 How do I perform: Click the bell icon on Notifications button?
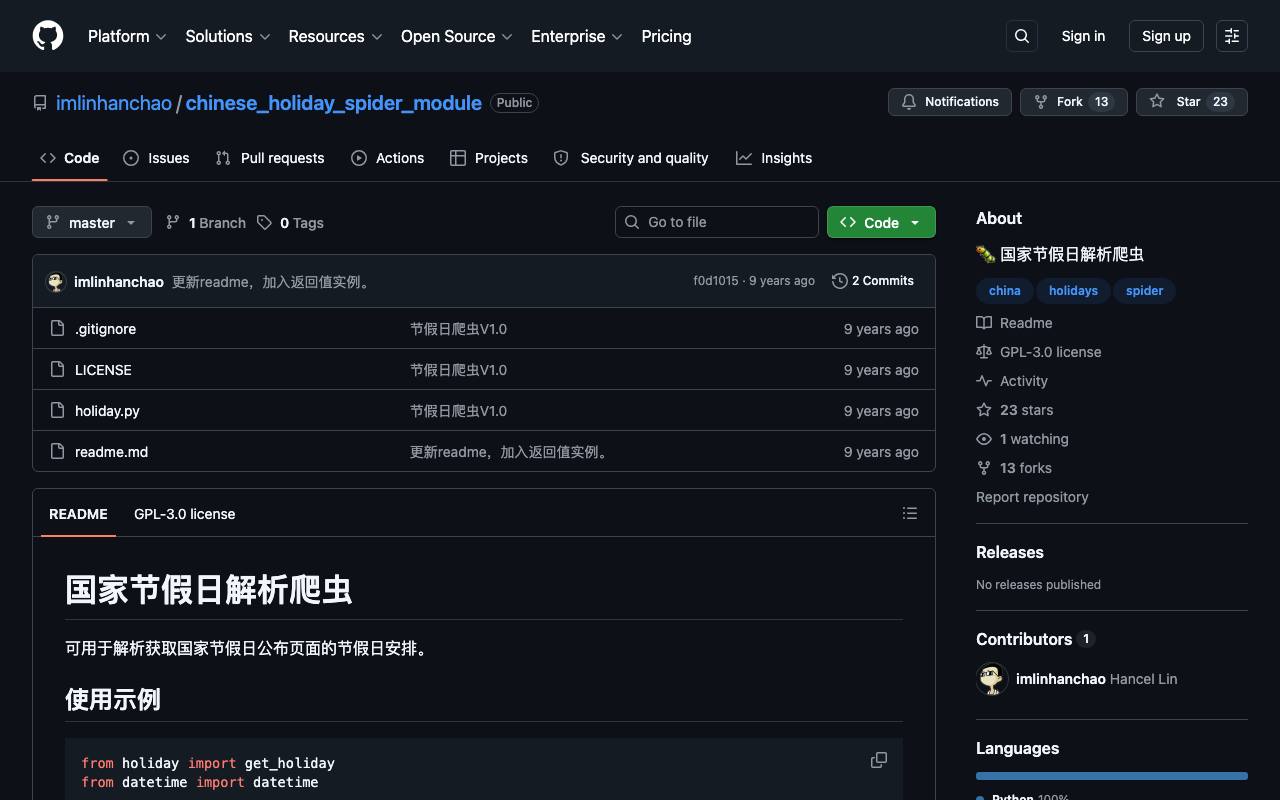[909, 102]
